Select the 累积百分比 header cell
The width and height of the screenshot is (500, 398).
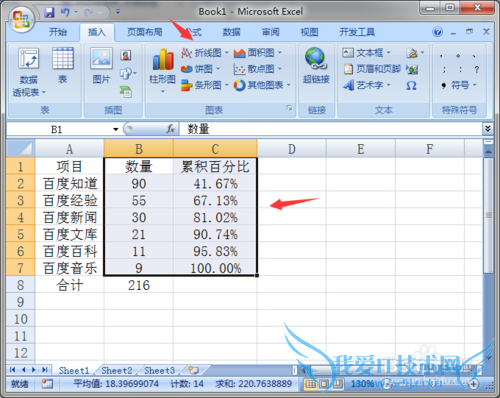215,166
